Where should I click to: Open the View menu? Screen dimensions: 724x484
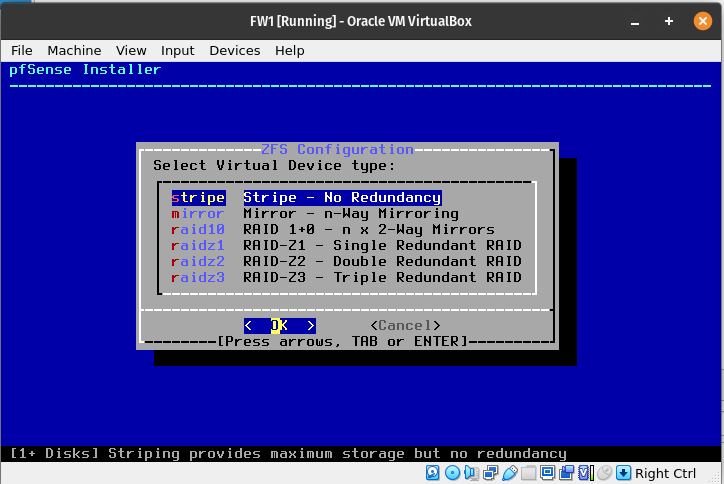point(131,50)
